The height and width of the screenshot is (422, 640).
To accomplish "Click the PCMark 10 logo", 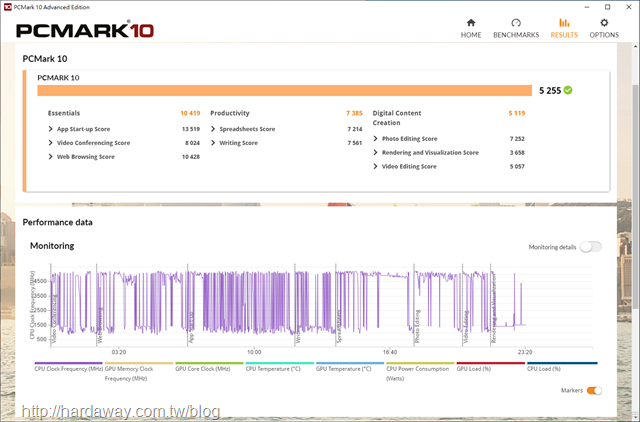I will click(x=85, y=31).
